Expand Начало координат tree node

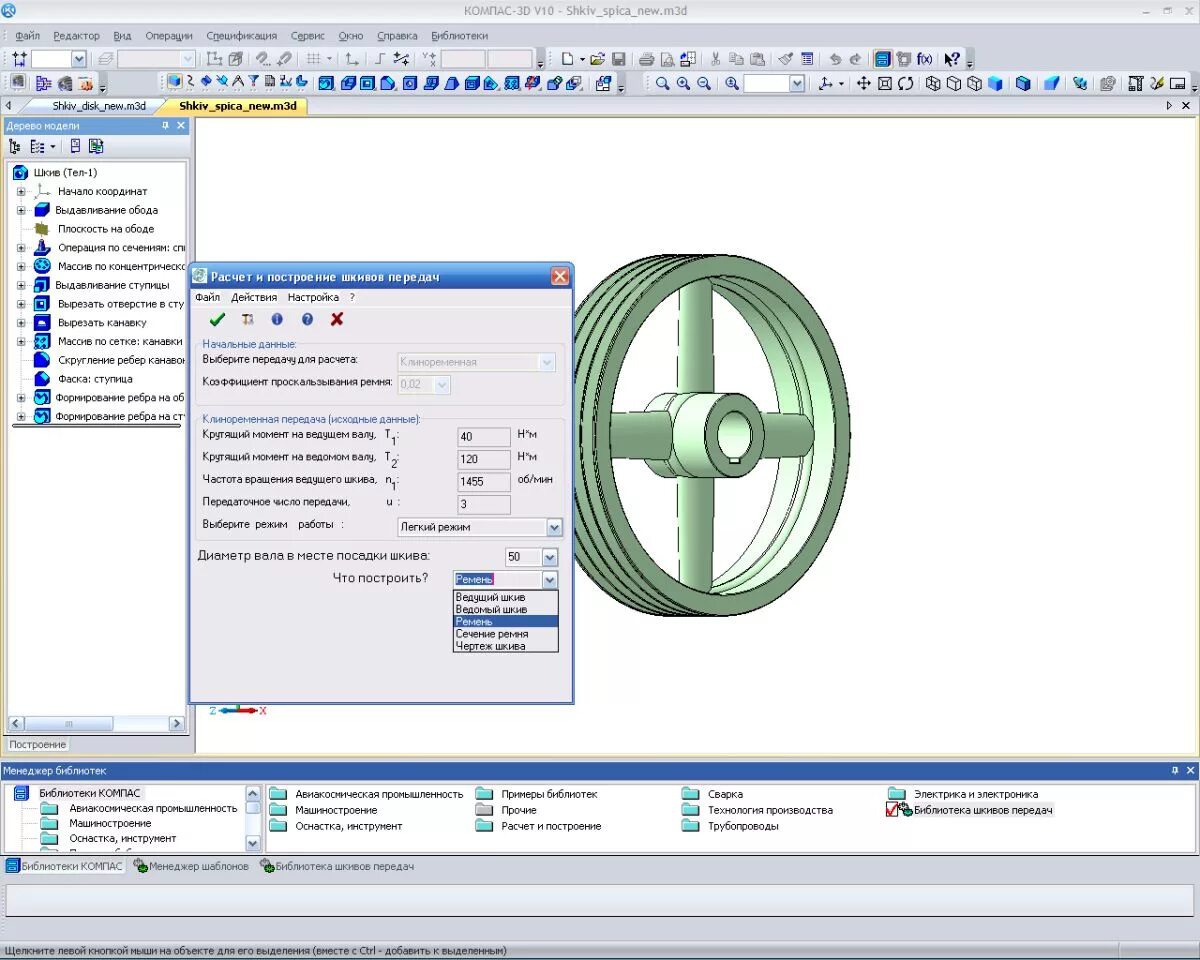point(20,191)
